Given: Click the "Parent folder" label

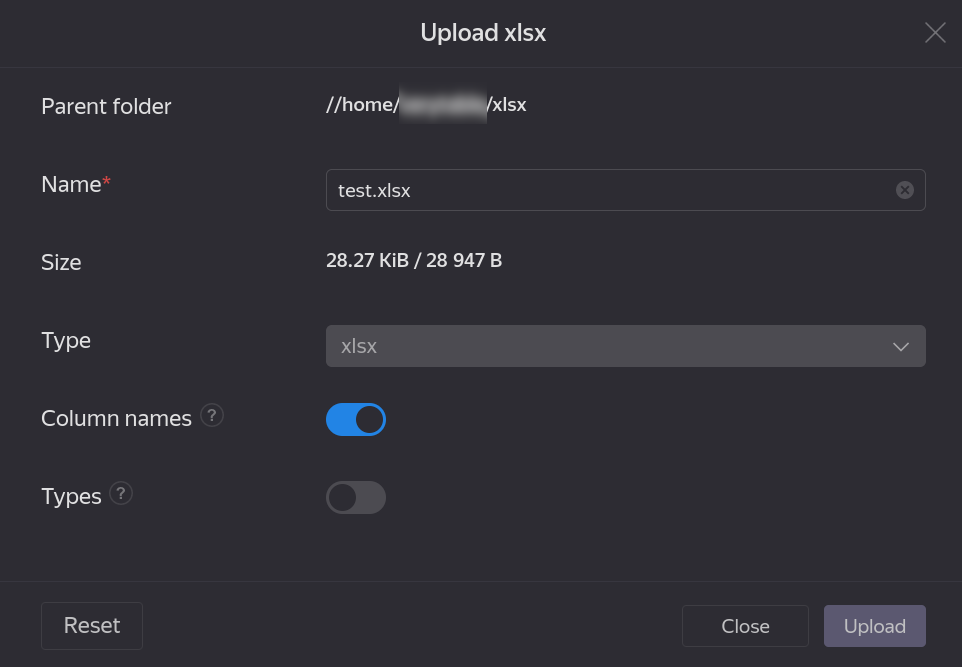Looking at the screenshot, I should tap(106, 106).
